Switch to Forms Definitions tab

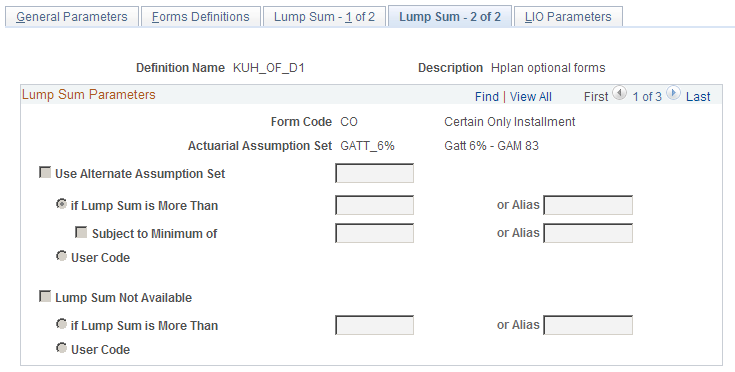[x=201, y=17]
